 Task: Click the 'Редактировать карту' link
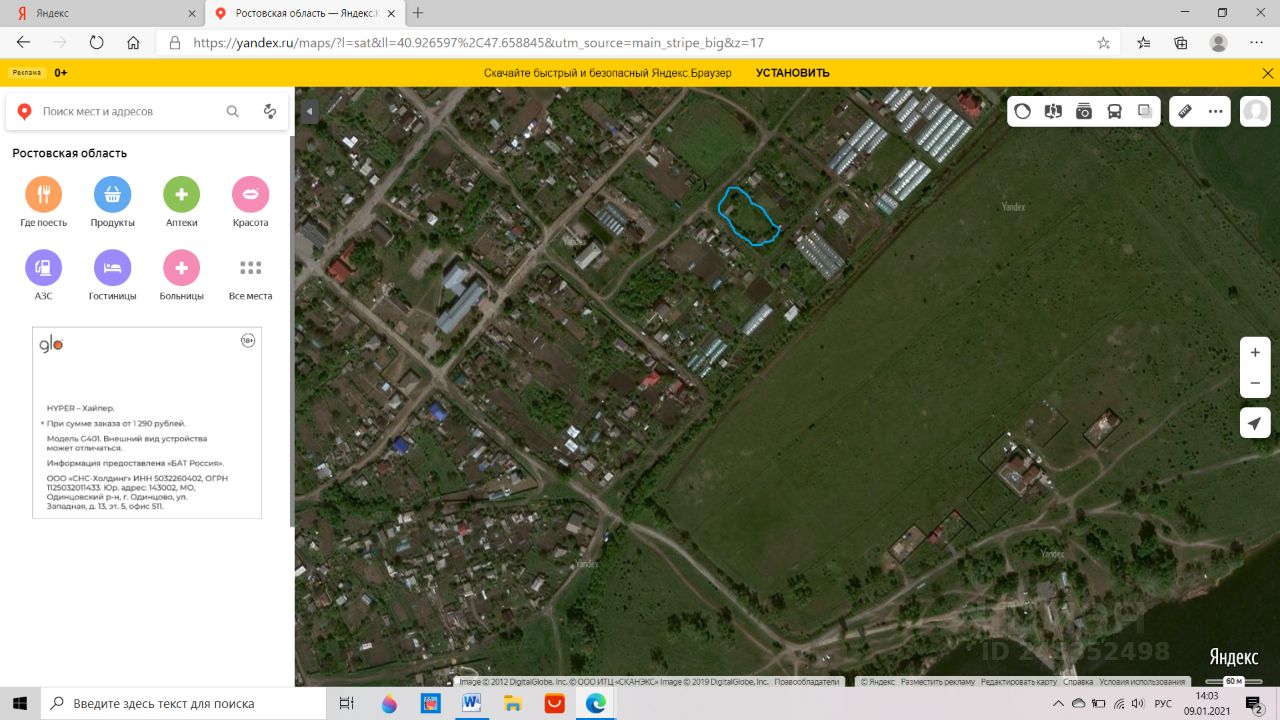[1018, 681]
